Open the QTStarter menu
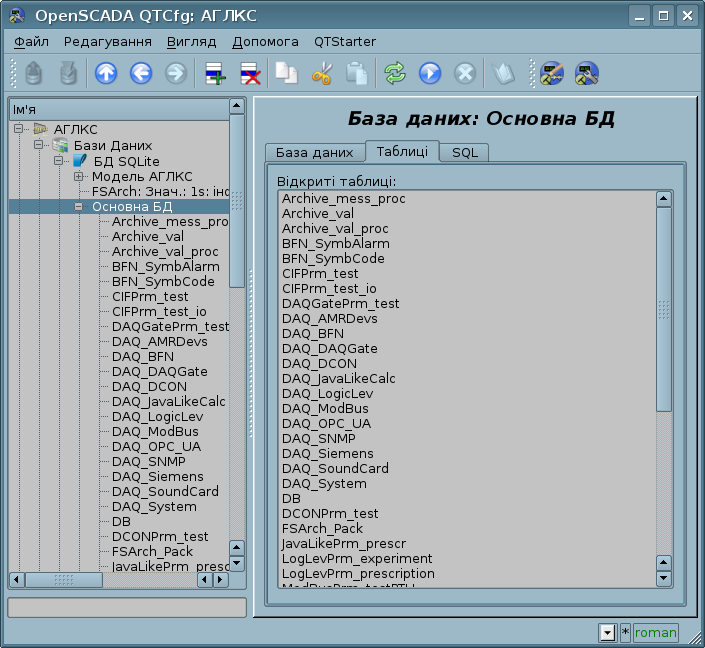The height and width of the screenshot is (648, 705). 345,42
